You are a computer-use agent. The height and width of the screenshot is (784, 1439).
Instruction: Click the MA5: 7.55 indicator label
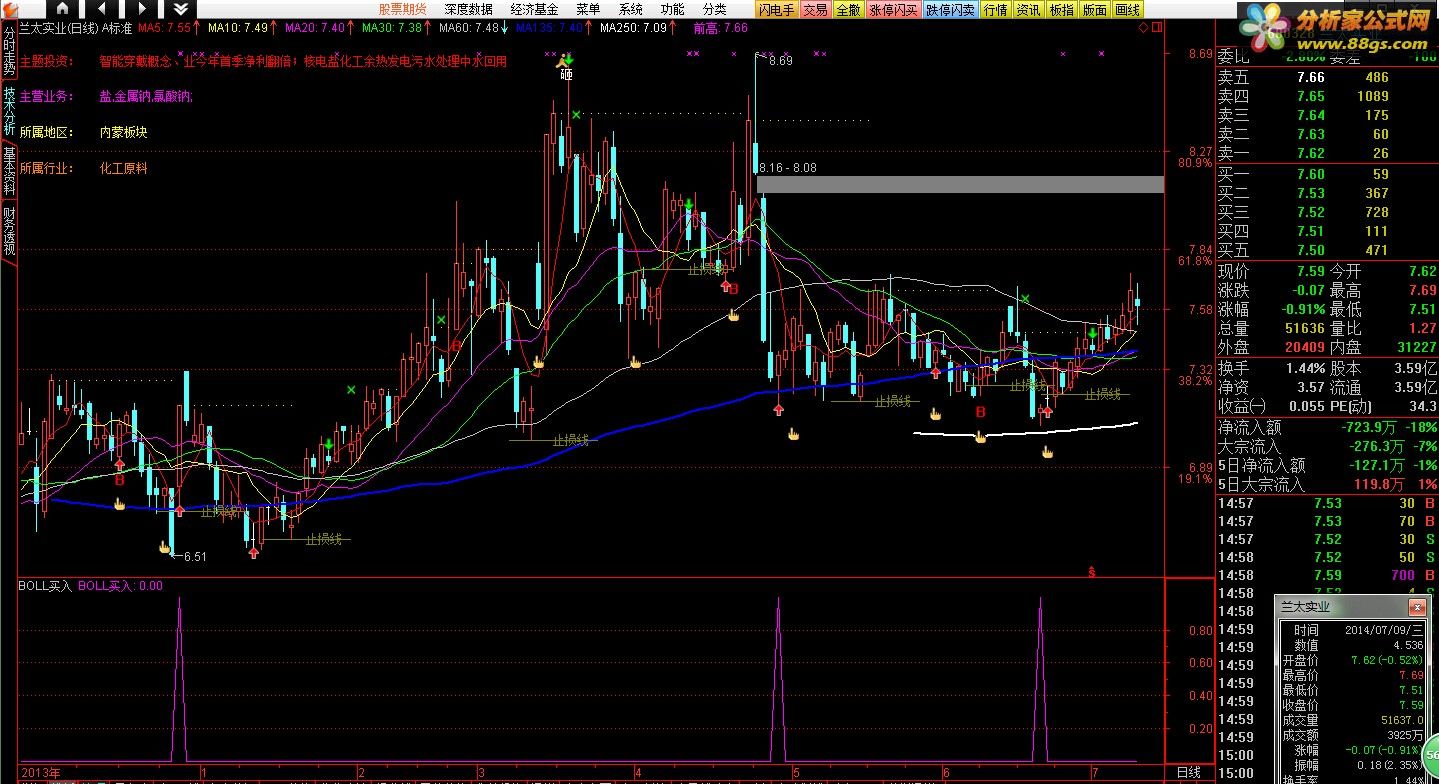point(164,28)
